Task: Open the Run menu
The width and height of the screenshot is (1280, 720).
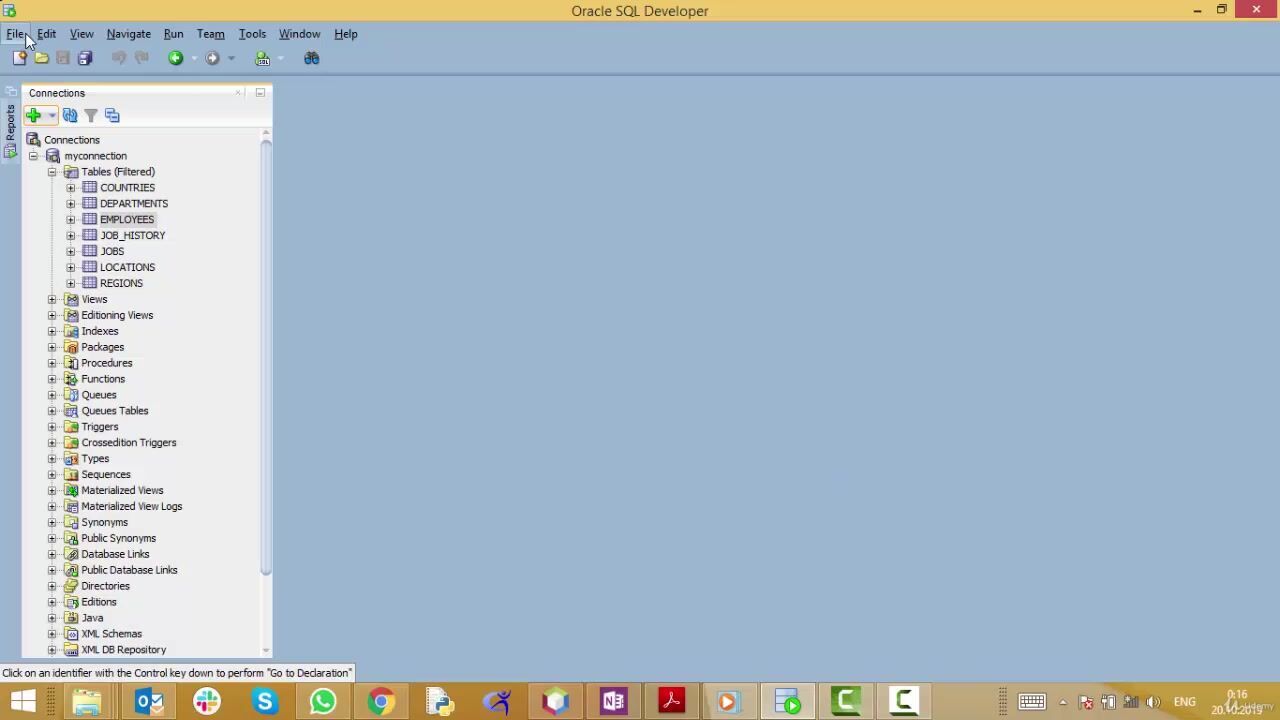Action: 173,34
